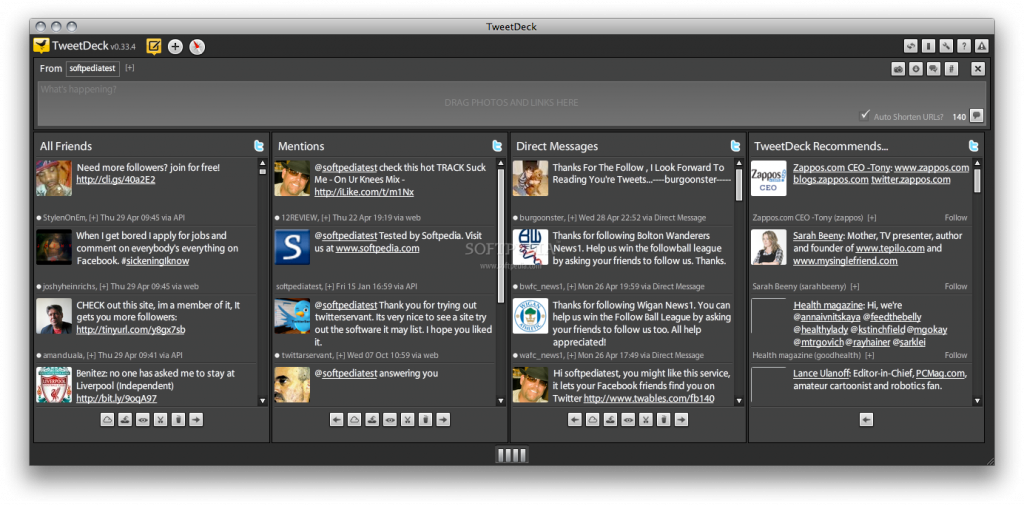Click the trash icon under Mentions column
Viewport: 1024px width, 506px height.
tap(425, 420)
